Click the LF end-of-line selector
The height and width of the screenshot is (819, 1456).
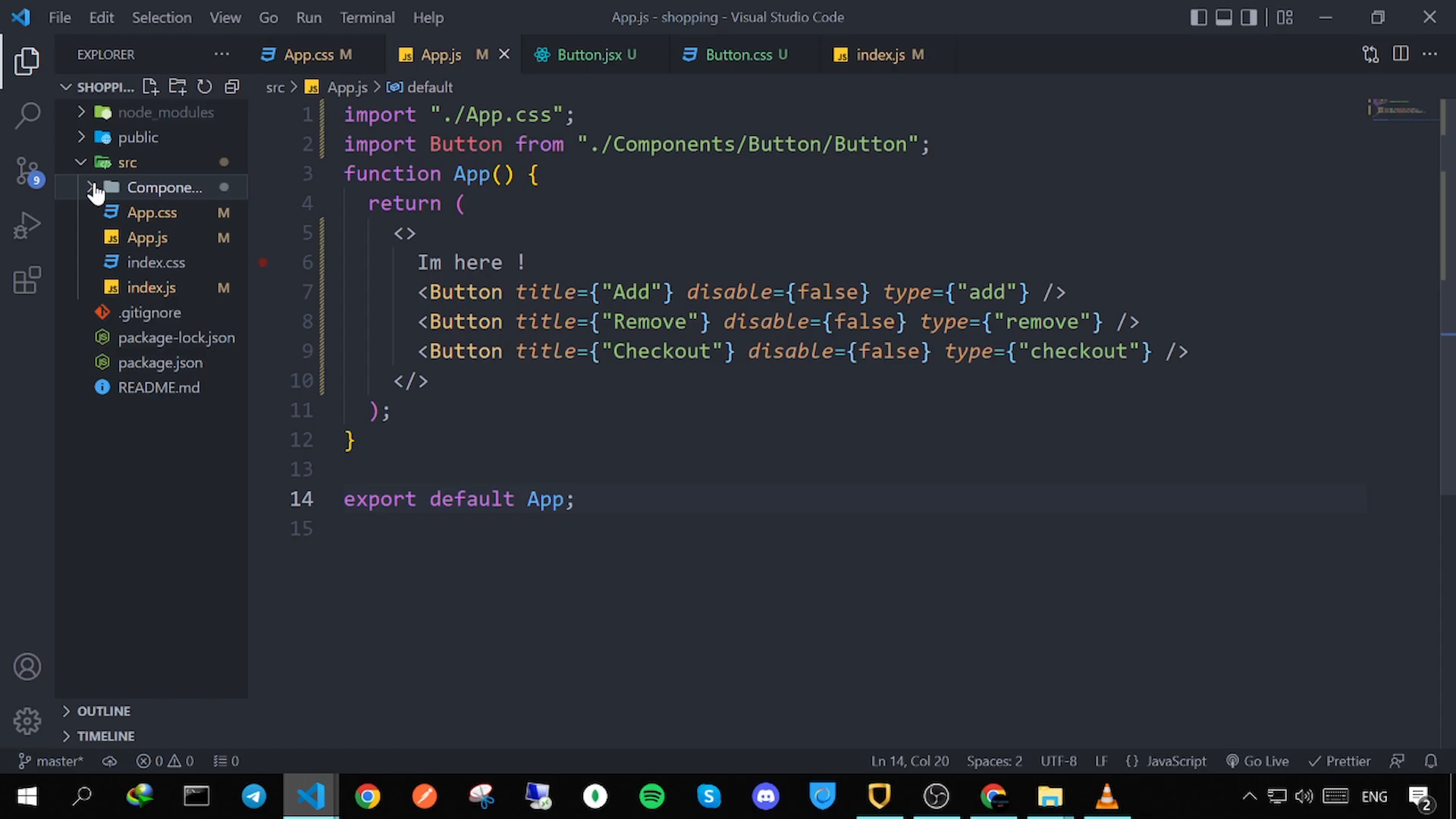1101,761
